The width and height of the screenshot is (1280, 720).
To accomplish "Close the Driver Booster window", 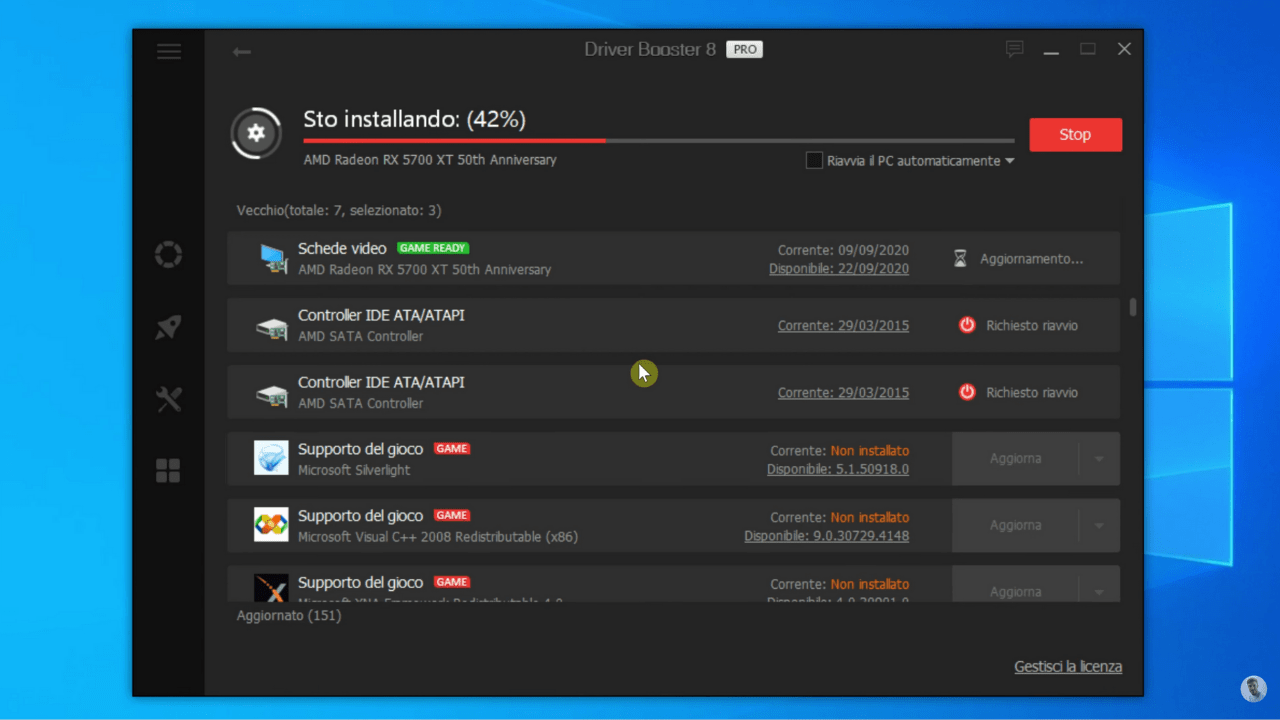I will pos(1124,49).
